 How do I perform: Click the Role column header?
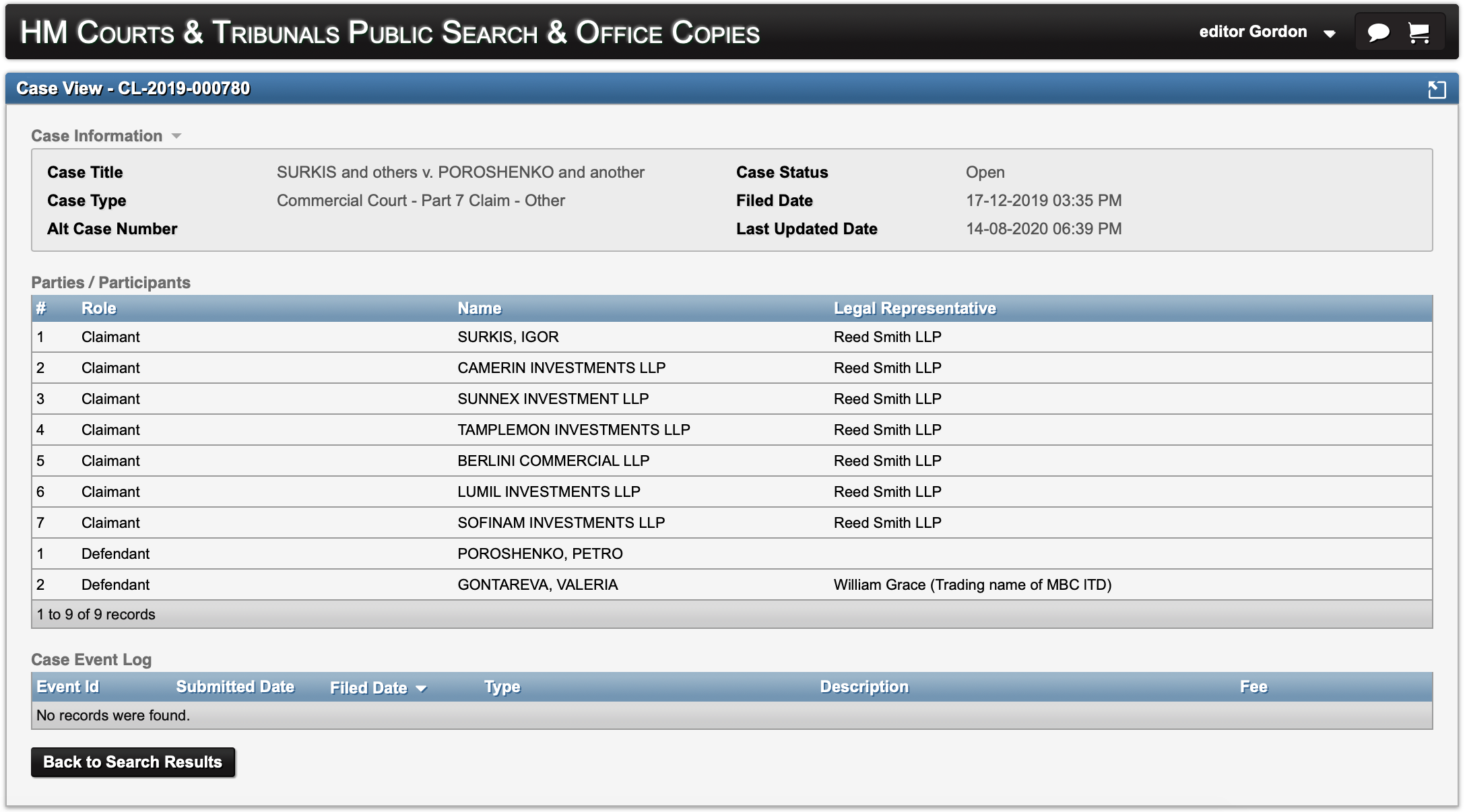[x=99, y=308]
